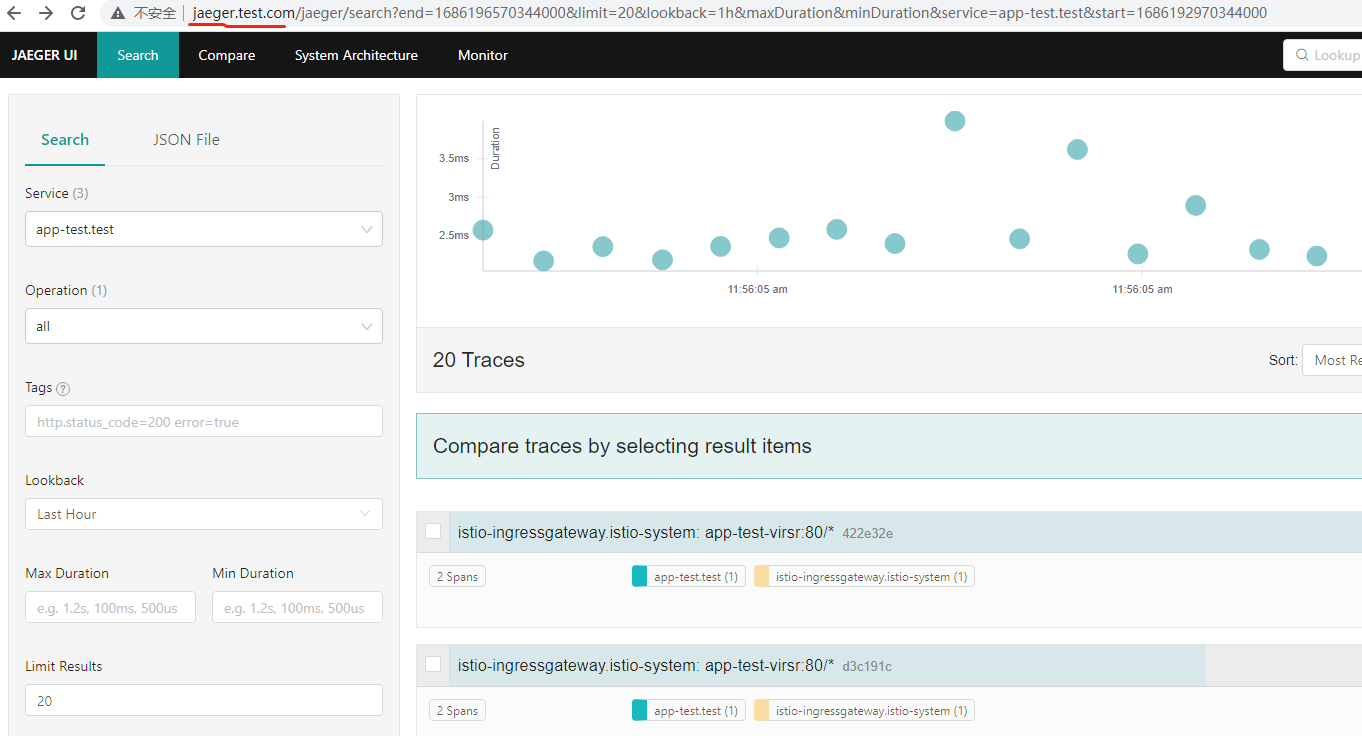Click the highest duration dot in scatter plot

955,121
